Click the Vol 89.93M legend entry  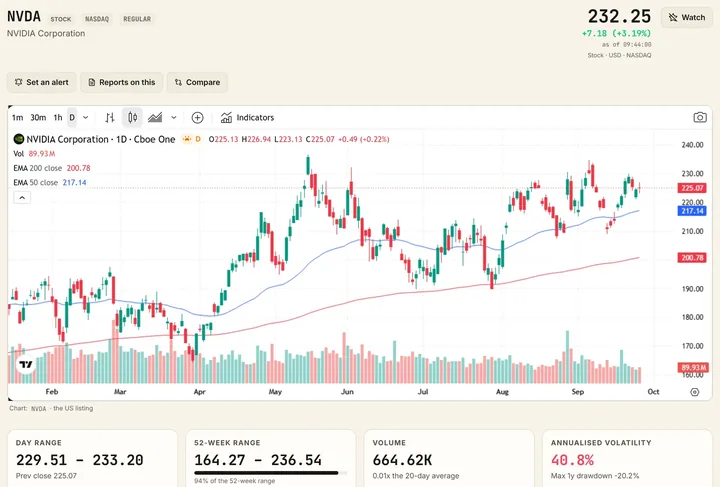(34, 154)
